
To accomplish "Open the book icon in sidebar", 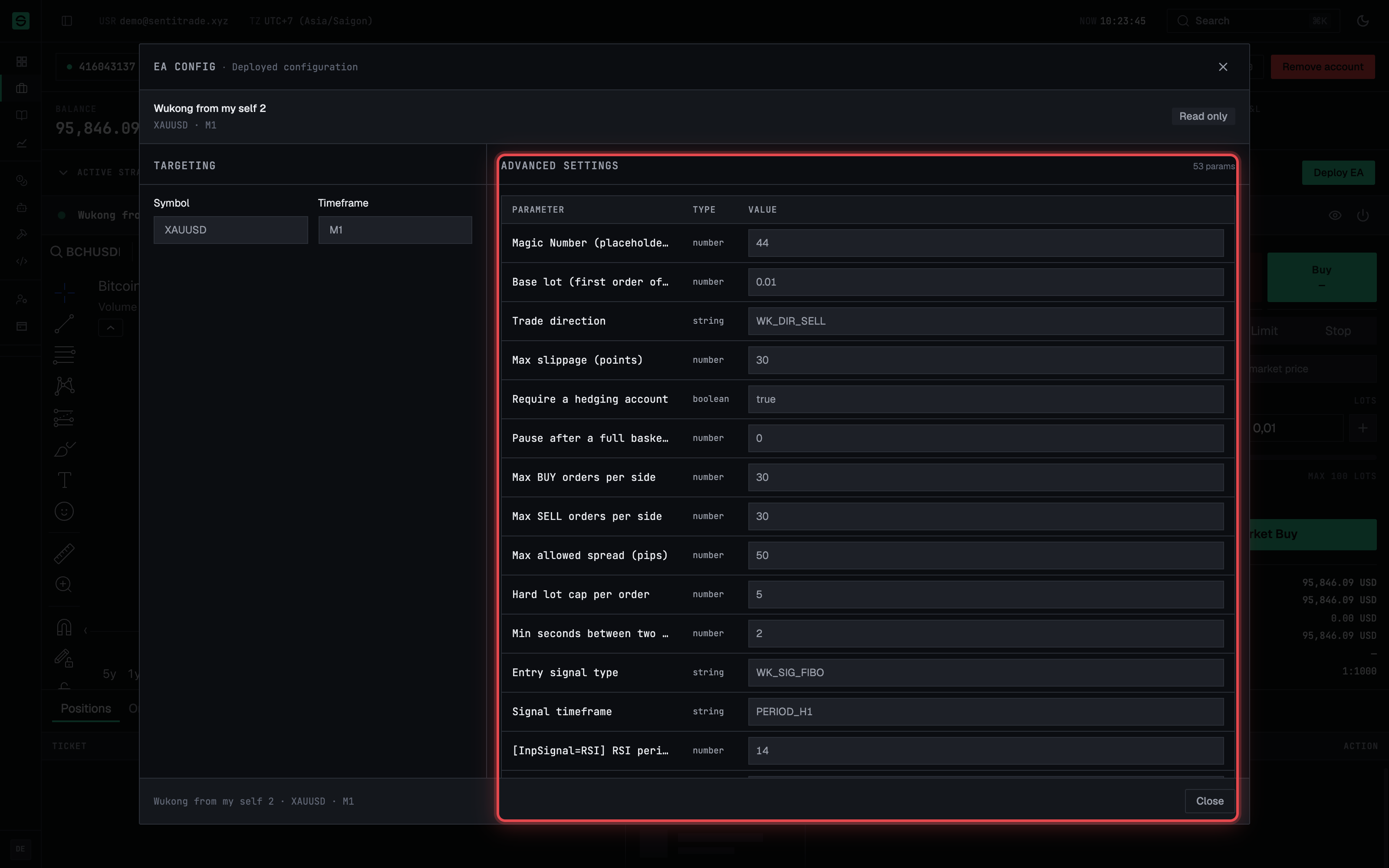I will coord(22,115).
